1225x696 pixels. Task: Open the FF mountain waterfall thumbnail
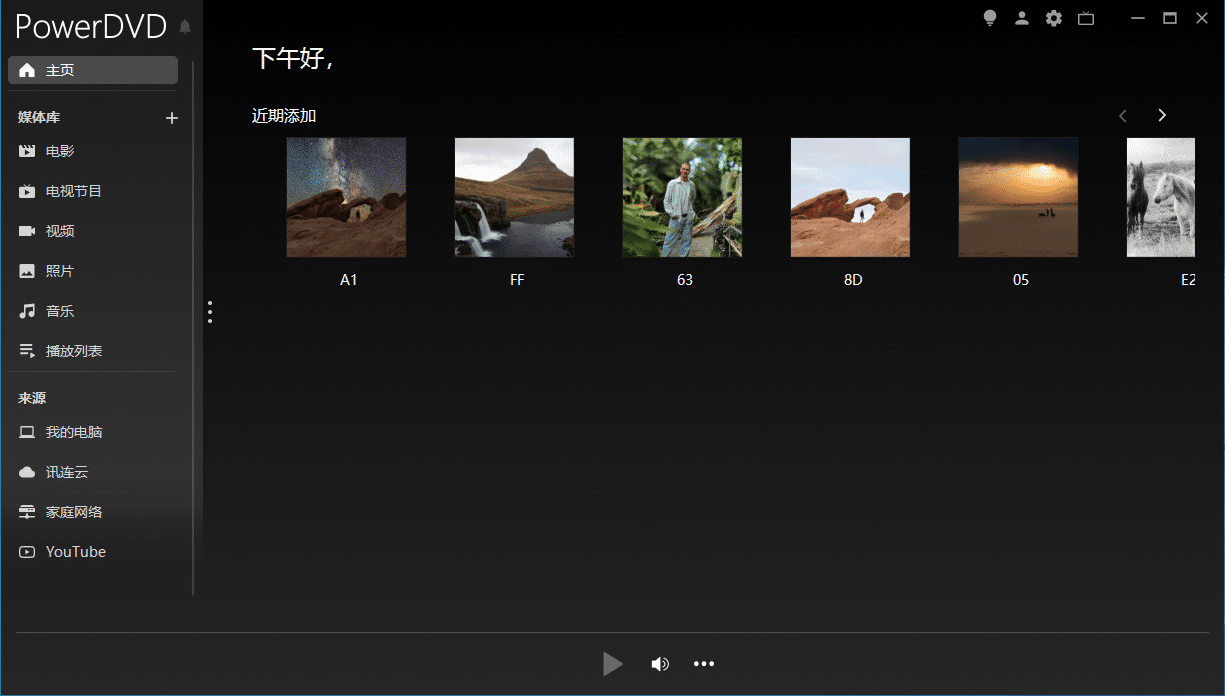514,197
